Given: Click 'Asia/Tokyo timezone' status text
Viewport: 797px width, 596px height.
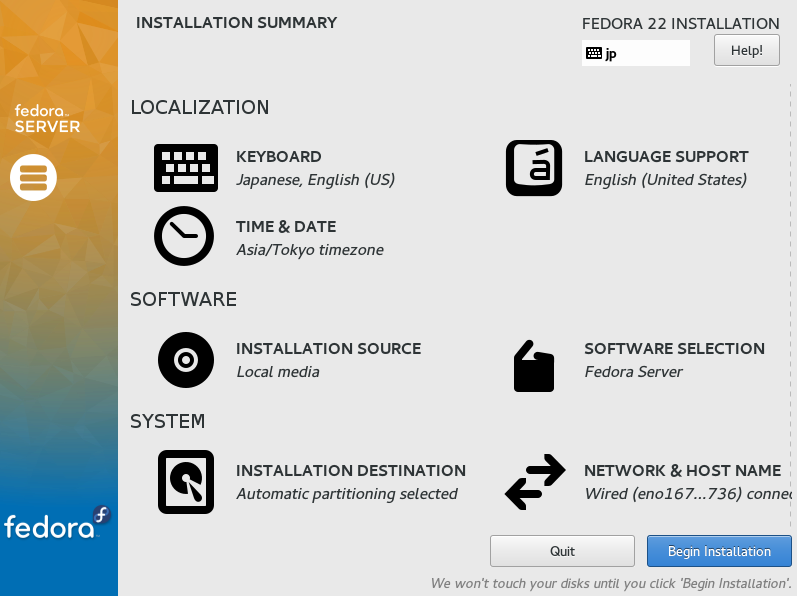Looking at the screenshot, I should click(310, 250).
